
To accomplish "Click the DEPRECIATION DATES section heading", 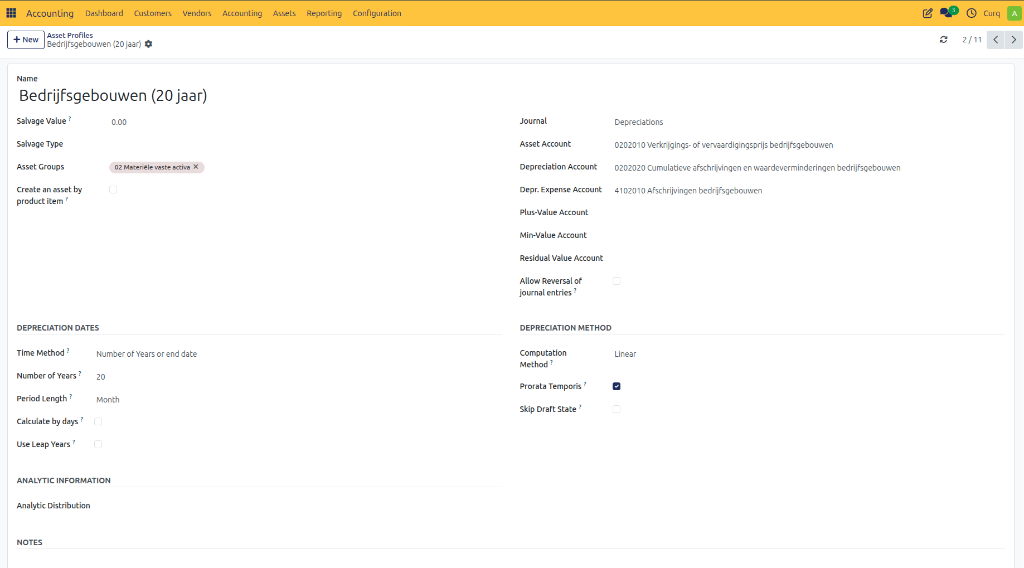I will coord(57,328).
